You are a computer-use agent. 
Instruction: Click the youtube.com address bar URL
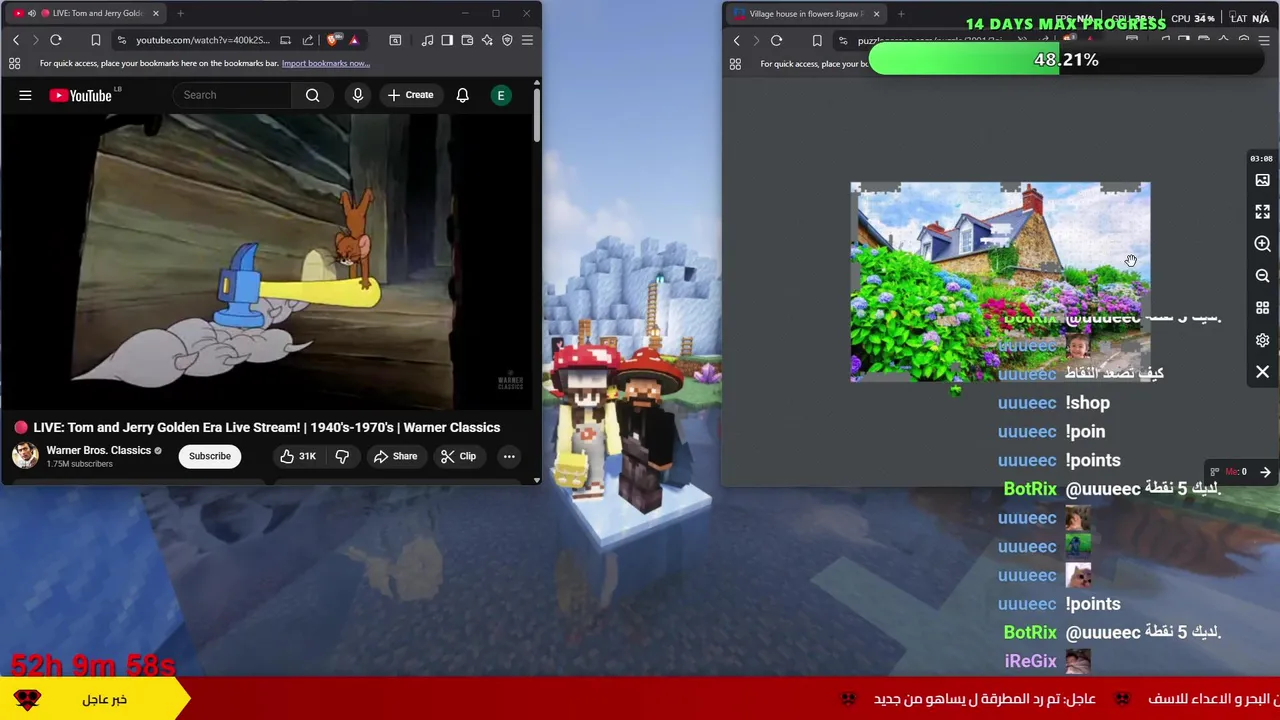[202, 40]
